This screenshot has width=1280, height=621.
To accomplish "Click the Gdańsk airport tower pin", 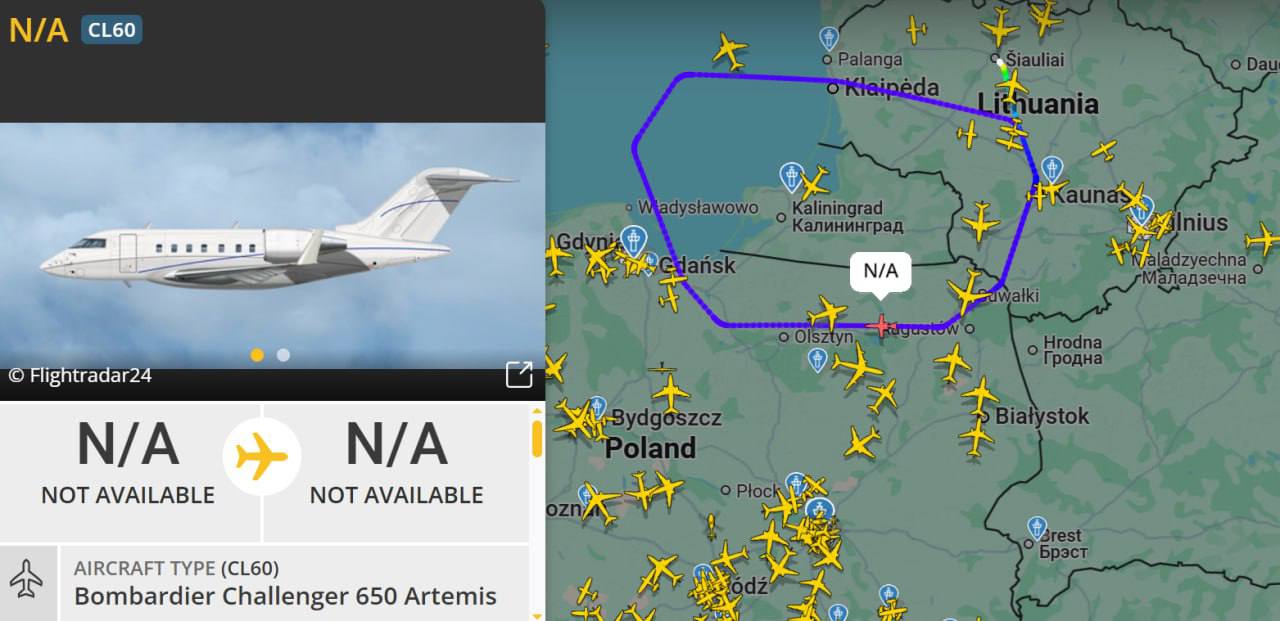I will click(x=633, y=241).
